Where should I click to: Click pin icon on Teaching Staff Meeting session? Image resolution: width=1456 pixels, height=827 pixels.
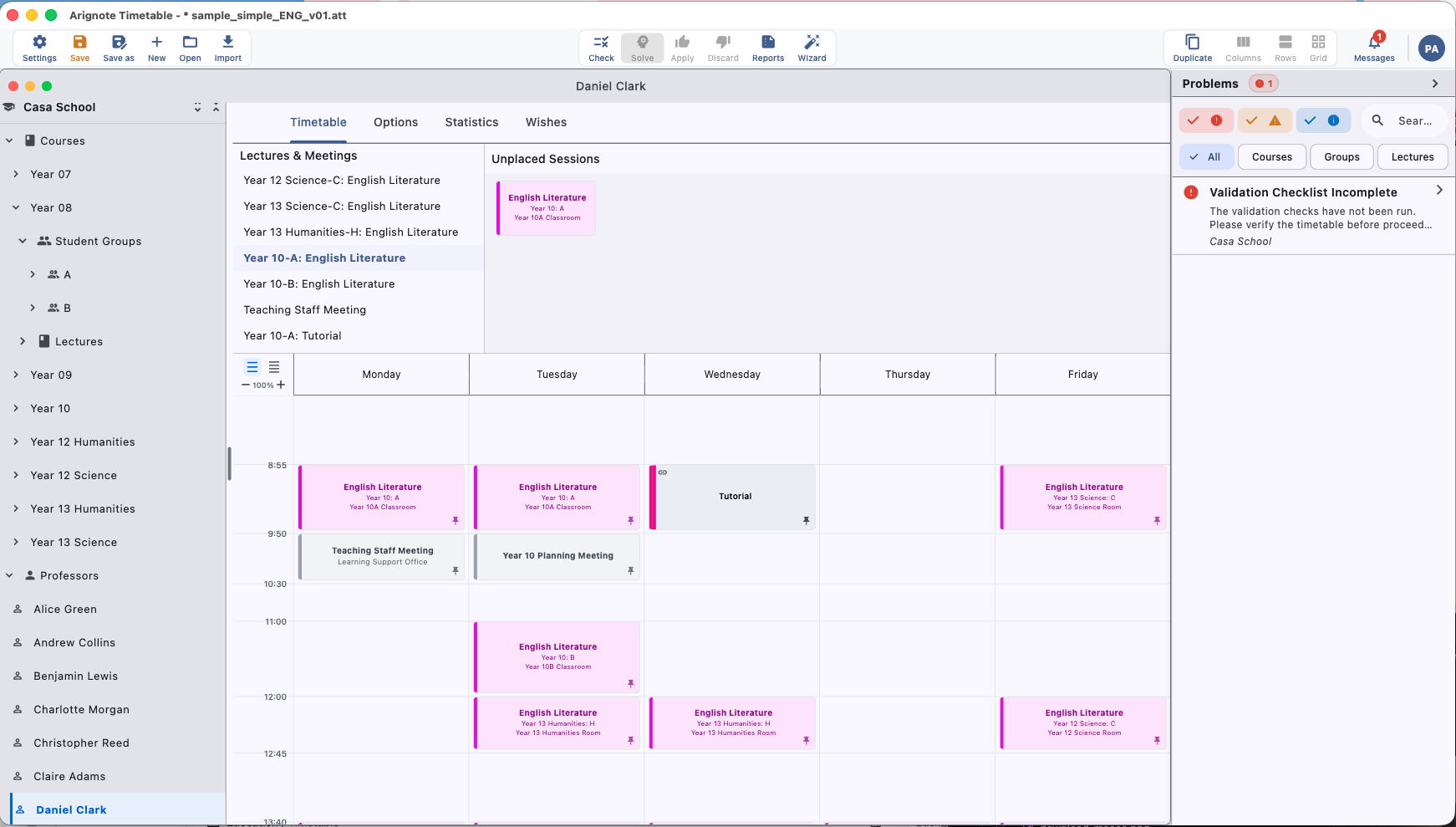pyautogui.click(x=456, y=570)
